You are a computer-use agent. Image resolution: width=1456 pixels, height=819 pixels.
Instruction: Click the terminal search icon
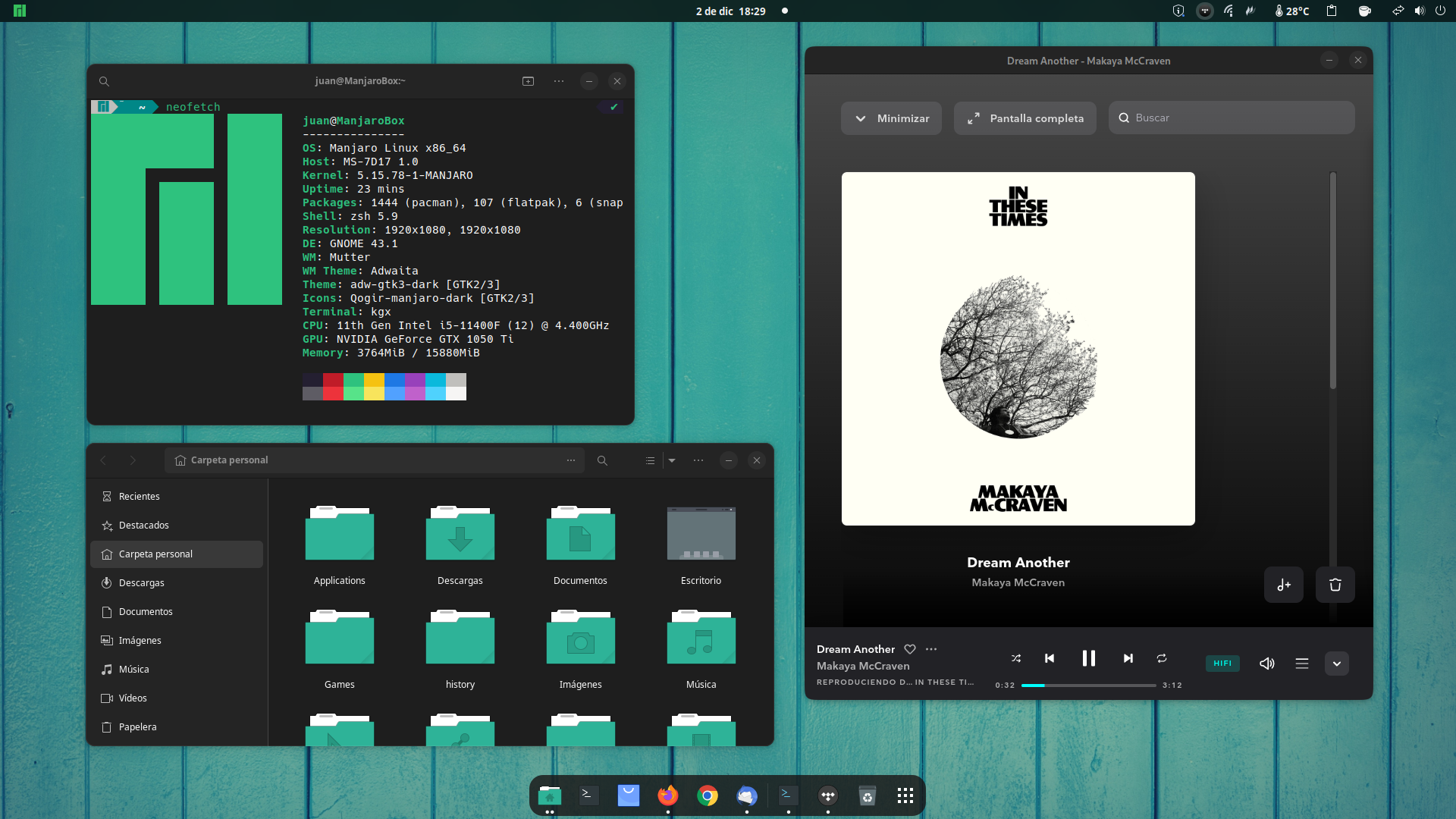(105, 81)
